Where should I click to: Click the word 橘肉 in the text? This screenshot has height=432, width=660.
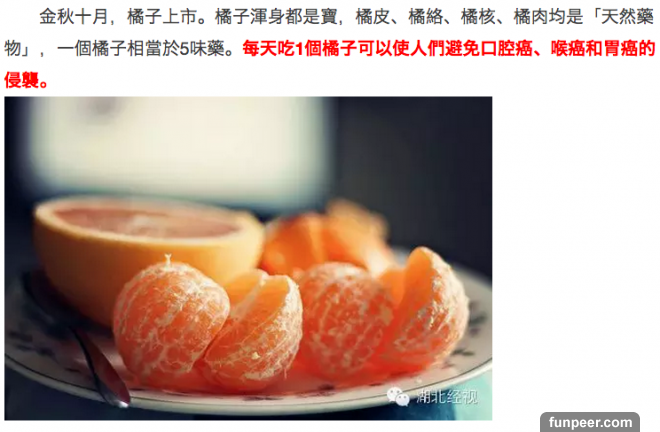pyautogui.click(x=531, y=17)
